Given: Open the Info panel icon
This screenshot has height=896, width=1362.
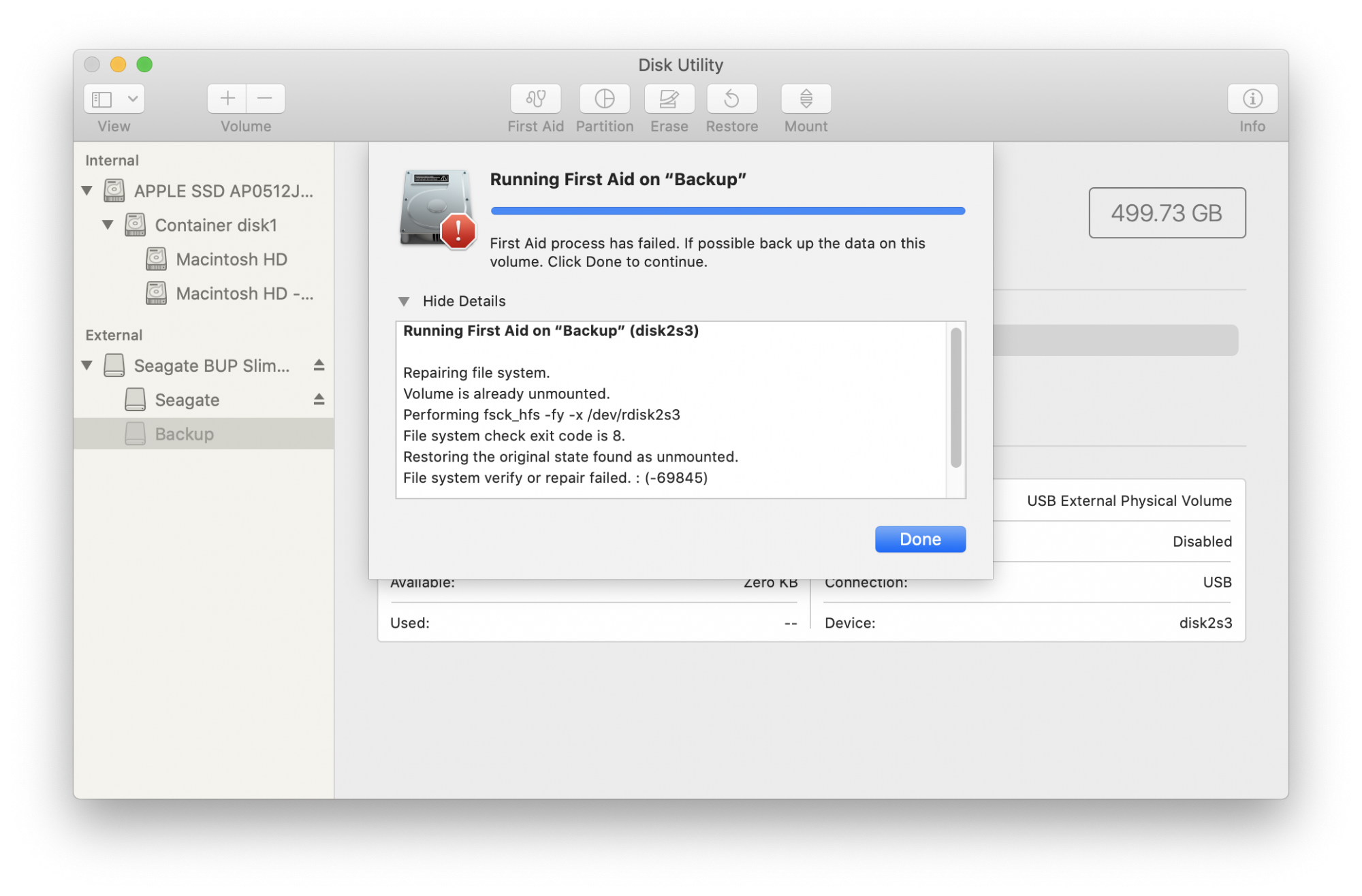Looking at the screenshot, I should 1252,99.
